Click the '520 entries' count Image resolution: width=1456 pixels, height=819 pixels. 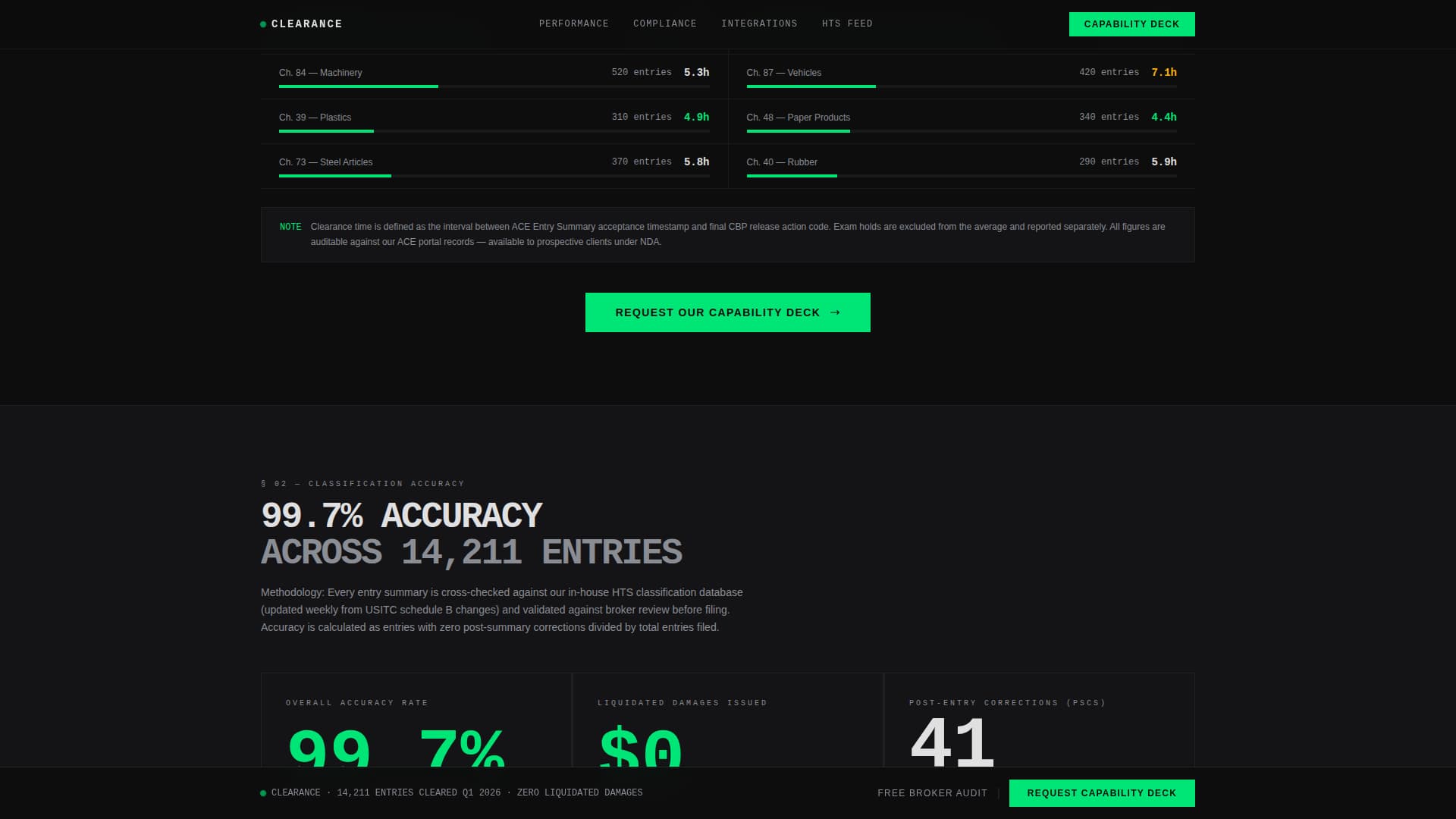tap(642, 73)
